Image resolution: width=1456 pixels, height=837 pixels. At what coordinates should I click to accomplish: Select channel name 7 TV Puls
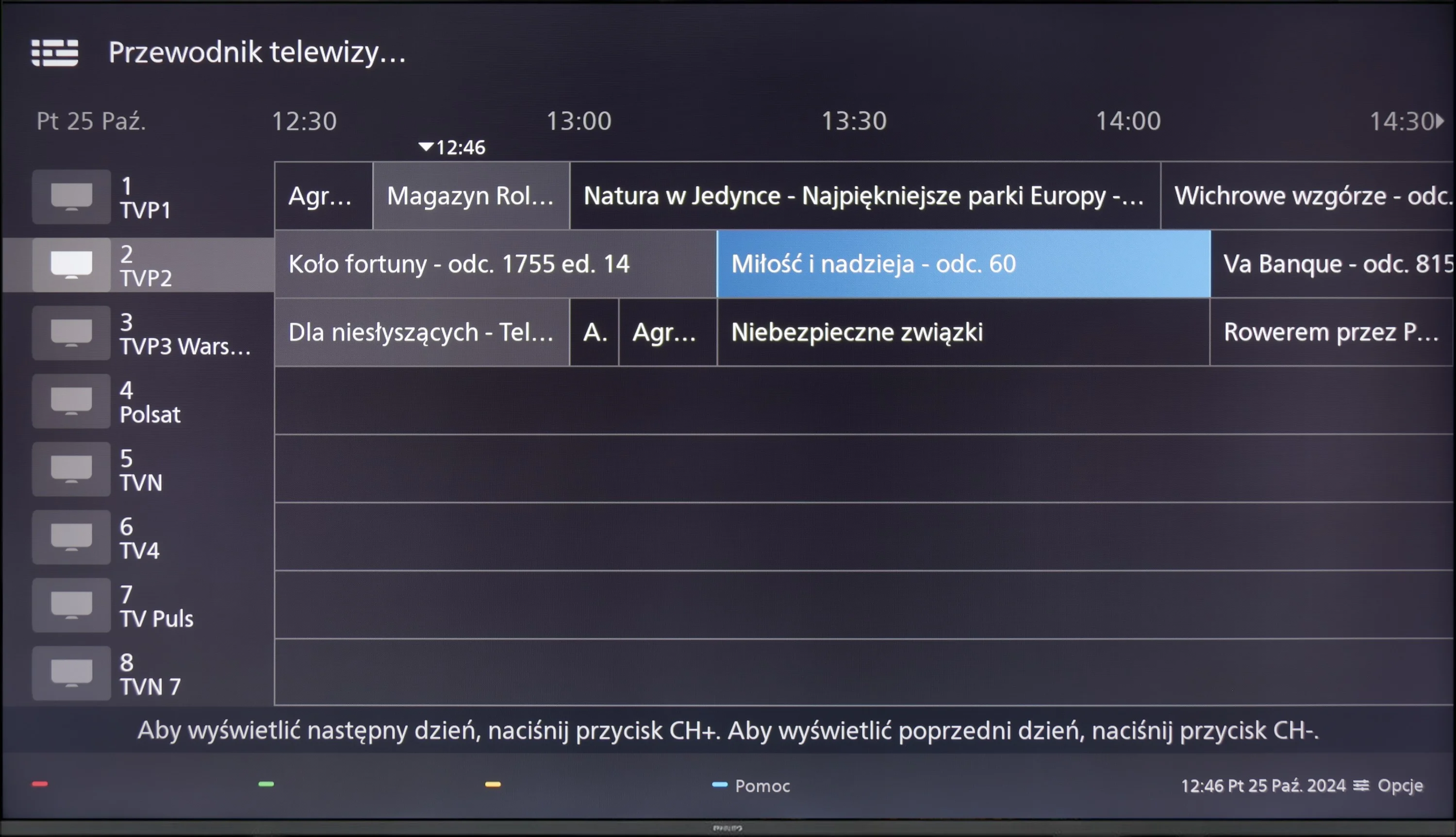click(x=156, y=606)
